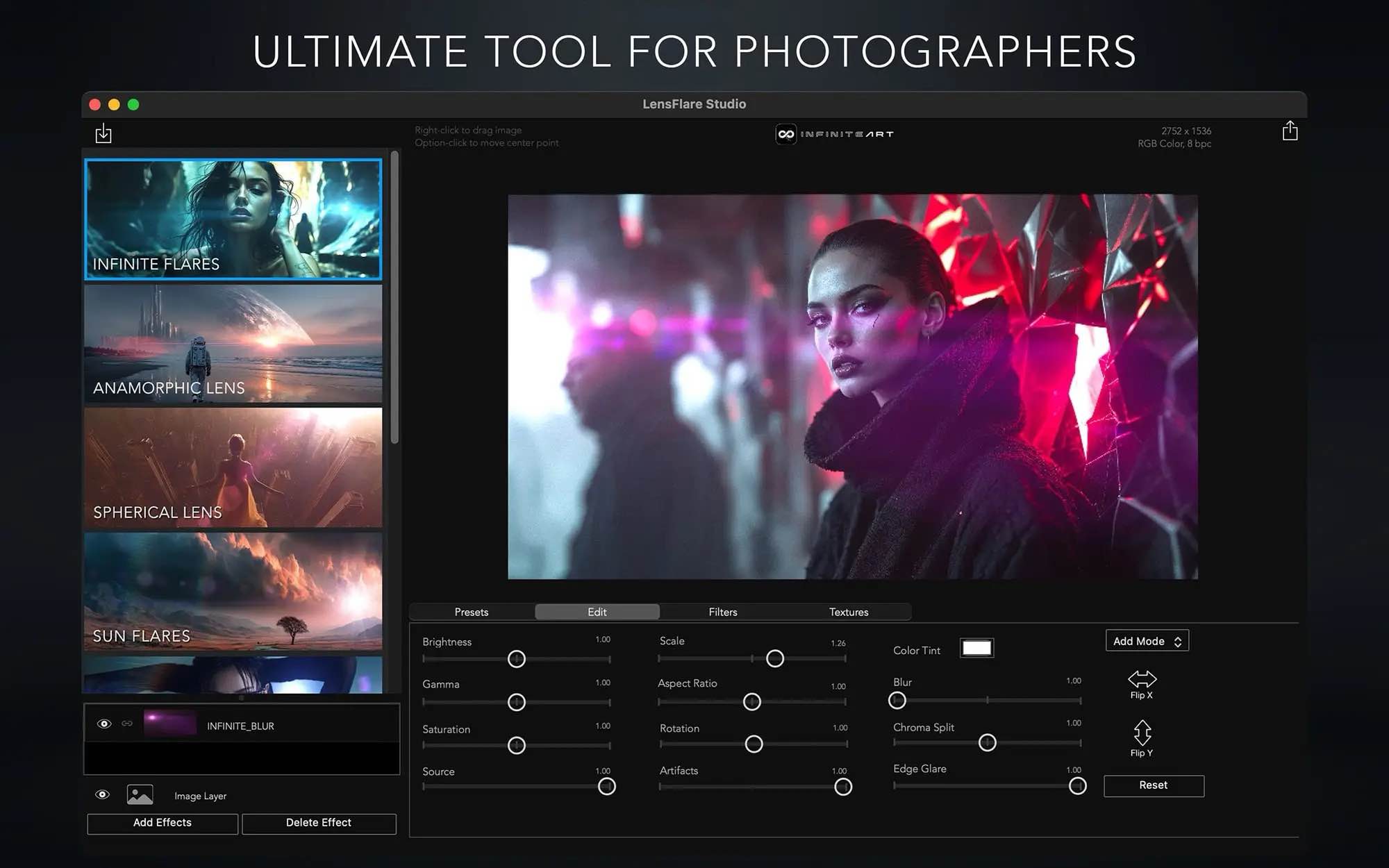Hide the Image Layer with its eye toggle
Screen dimensions: 1389x868
click(x=102, y=794)
